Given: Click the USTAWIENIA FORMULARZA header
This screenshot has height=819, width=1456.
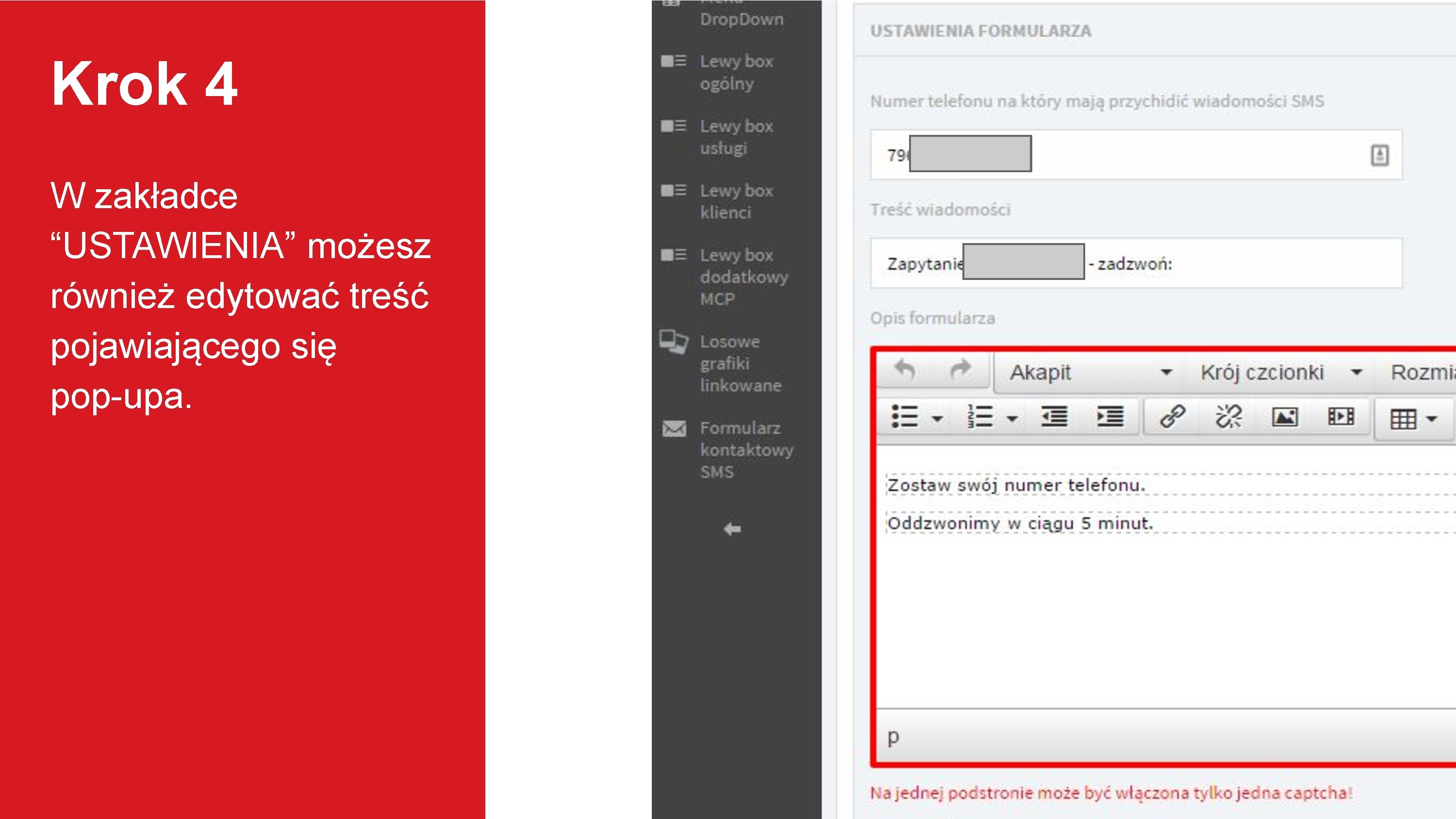Looking at the screenshot, I should coord(980,31).
